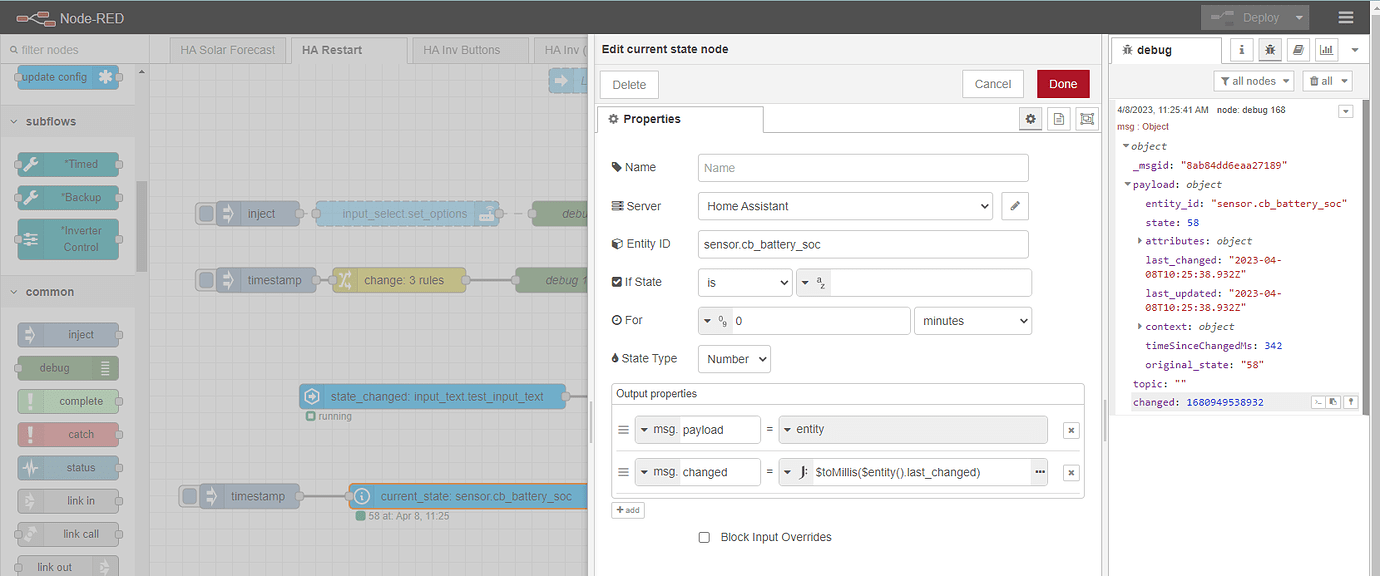
Task: Open the node appearance icon tab
Action: coord(1087,119)
